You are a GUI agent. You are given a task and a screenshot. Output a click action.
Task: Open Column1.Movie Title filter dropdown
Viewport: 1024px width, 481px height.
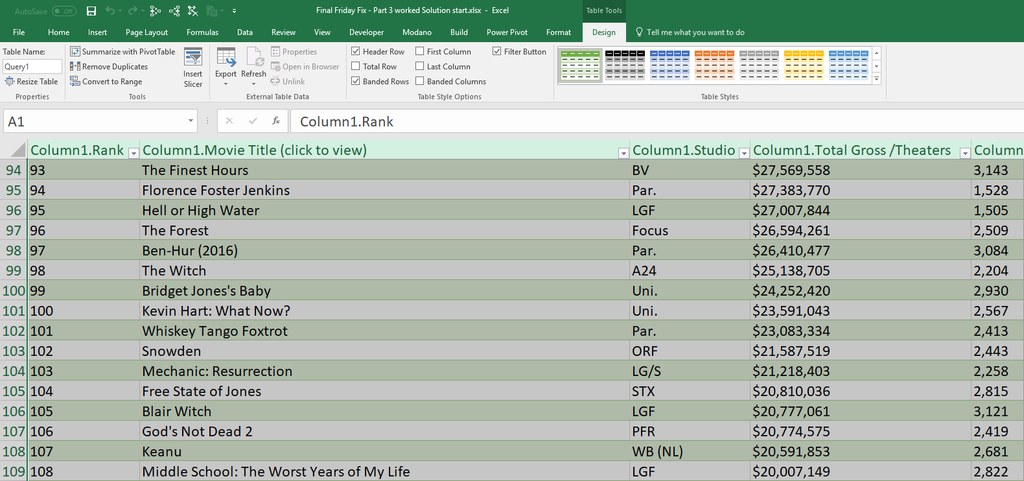pyautogui.click(x=623, y=153)
